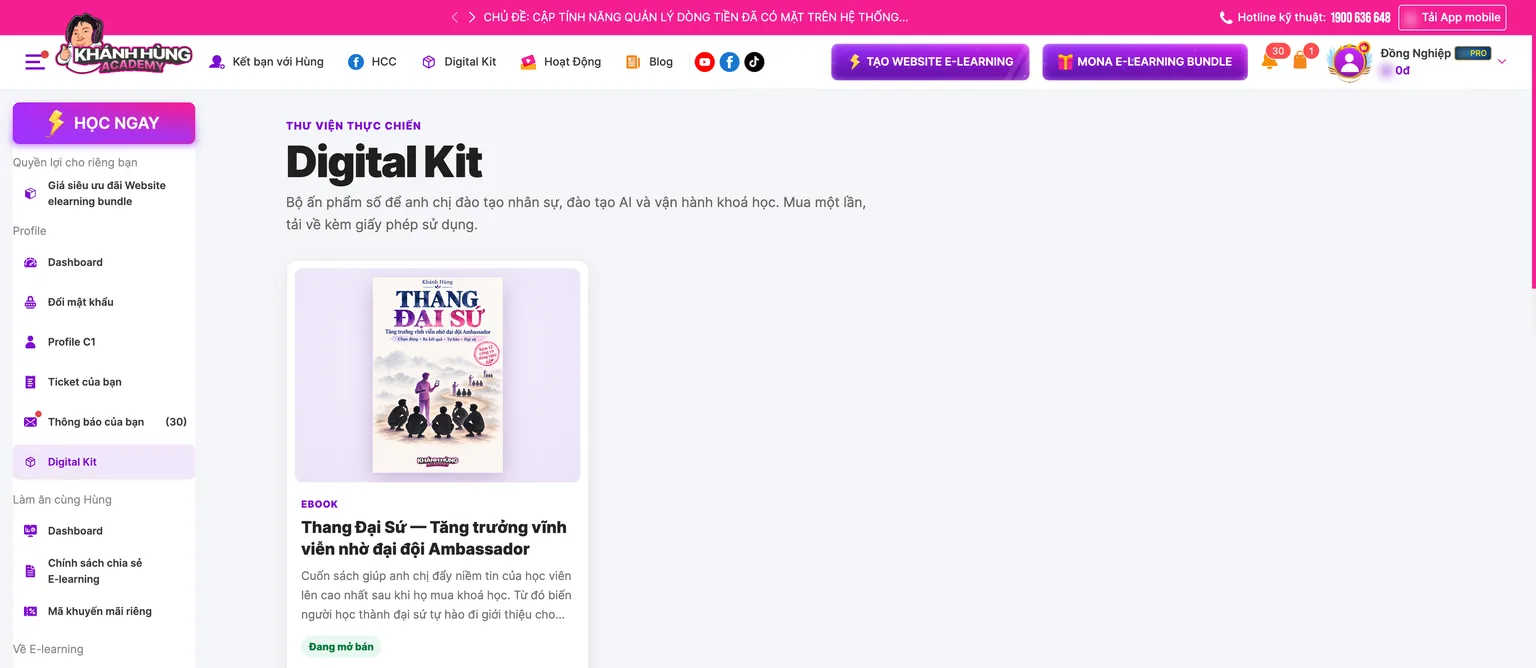This screenshot has width=1536, height=668.
Task: Click the Đang mở bán status badge
Action: point(341,647)
